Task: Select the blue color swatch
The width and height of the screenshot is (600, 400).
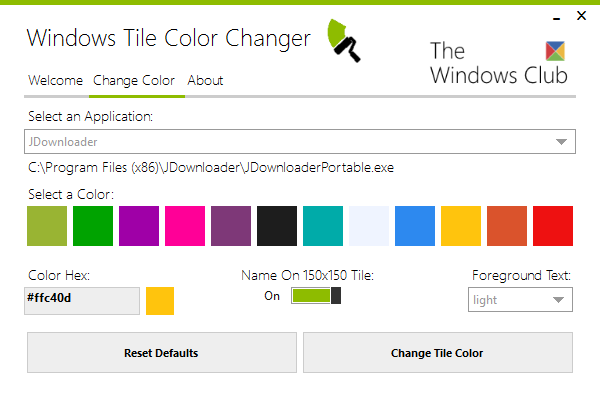Action: [415, 226]
